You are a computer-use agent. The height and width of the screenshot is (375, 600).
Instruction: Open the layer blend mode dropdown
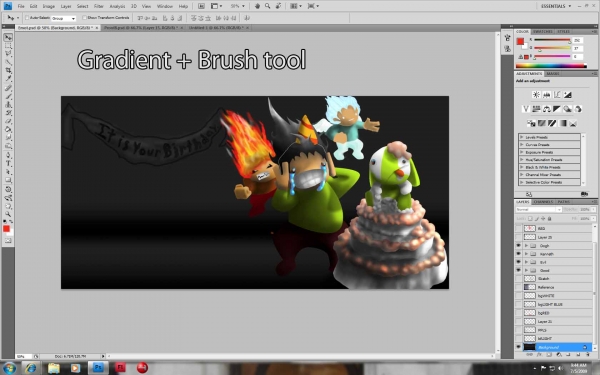(x=539, y=209)
